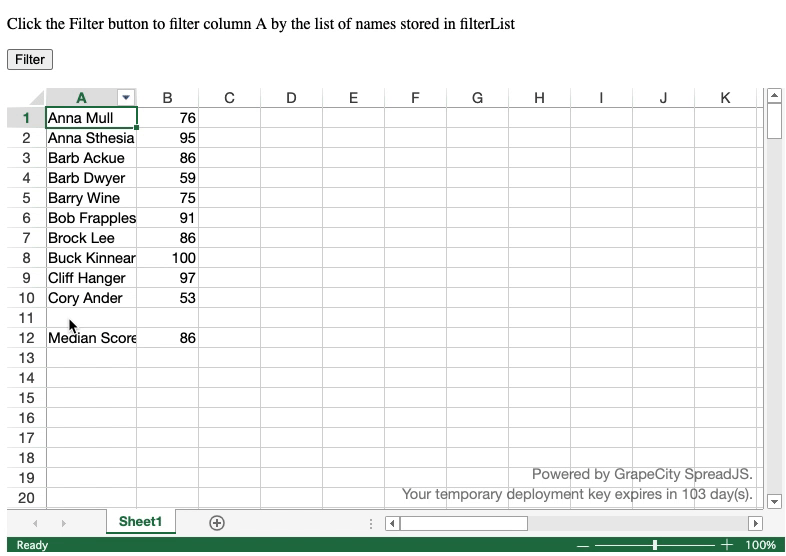Click vertical scrollbar down arrow
The width and height of the screenshot is (786, 556).
[x=774, y=500]
